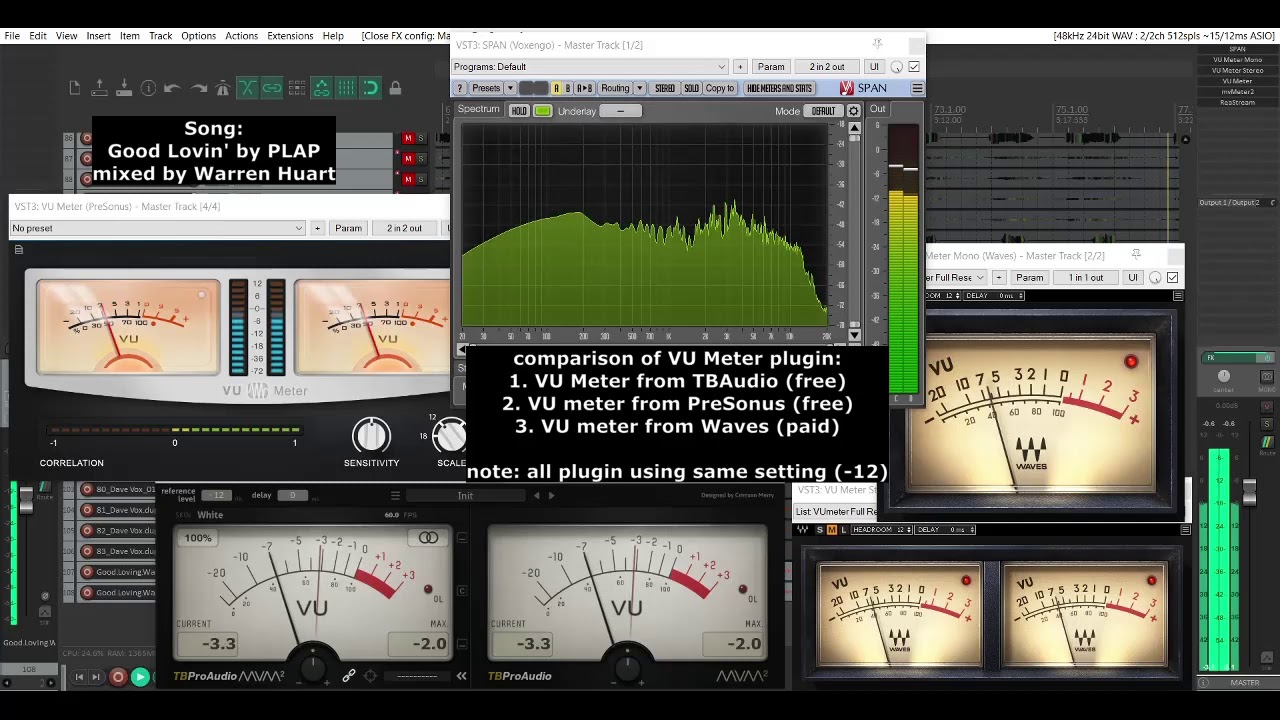
Task: Select next TBProAudio preset arrow
Action: (551, 495)
